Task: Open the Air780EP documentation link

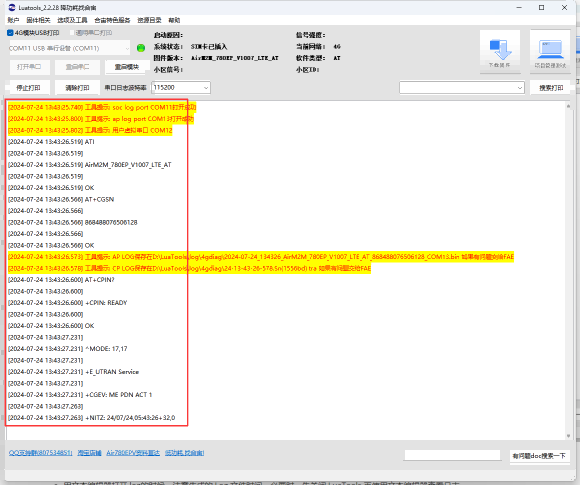Action: (133, 453)
